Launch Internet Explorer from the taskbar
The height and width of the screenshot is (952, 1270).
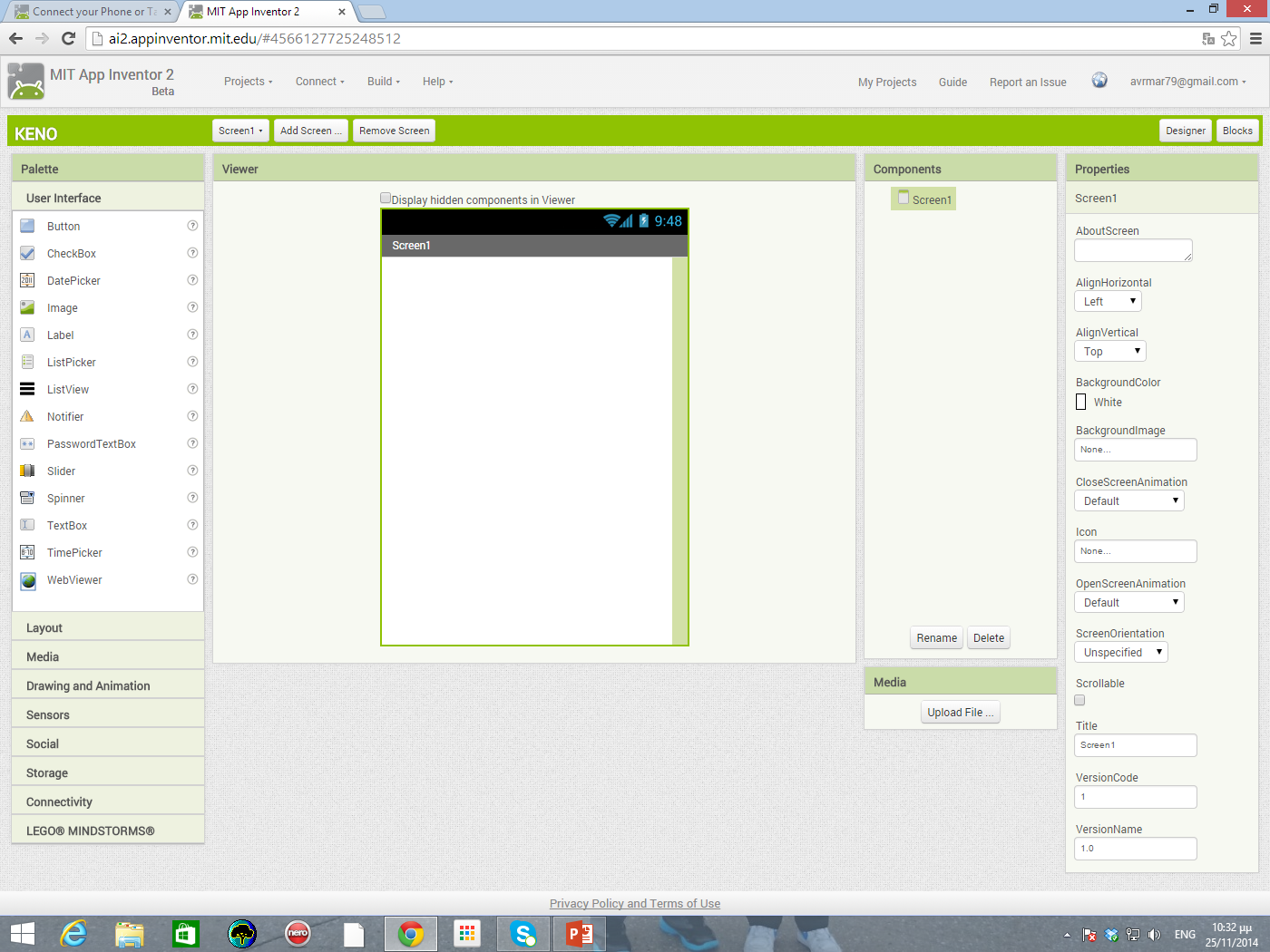pyautogui.click(x=73, y=933)
